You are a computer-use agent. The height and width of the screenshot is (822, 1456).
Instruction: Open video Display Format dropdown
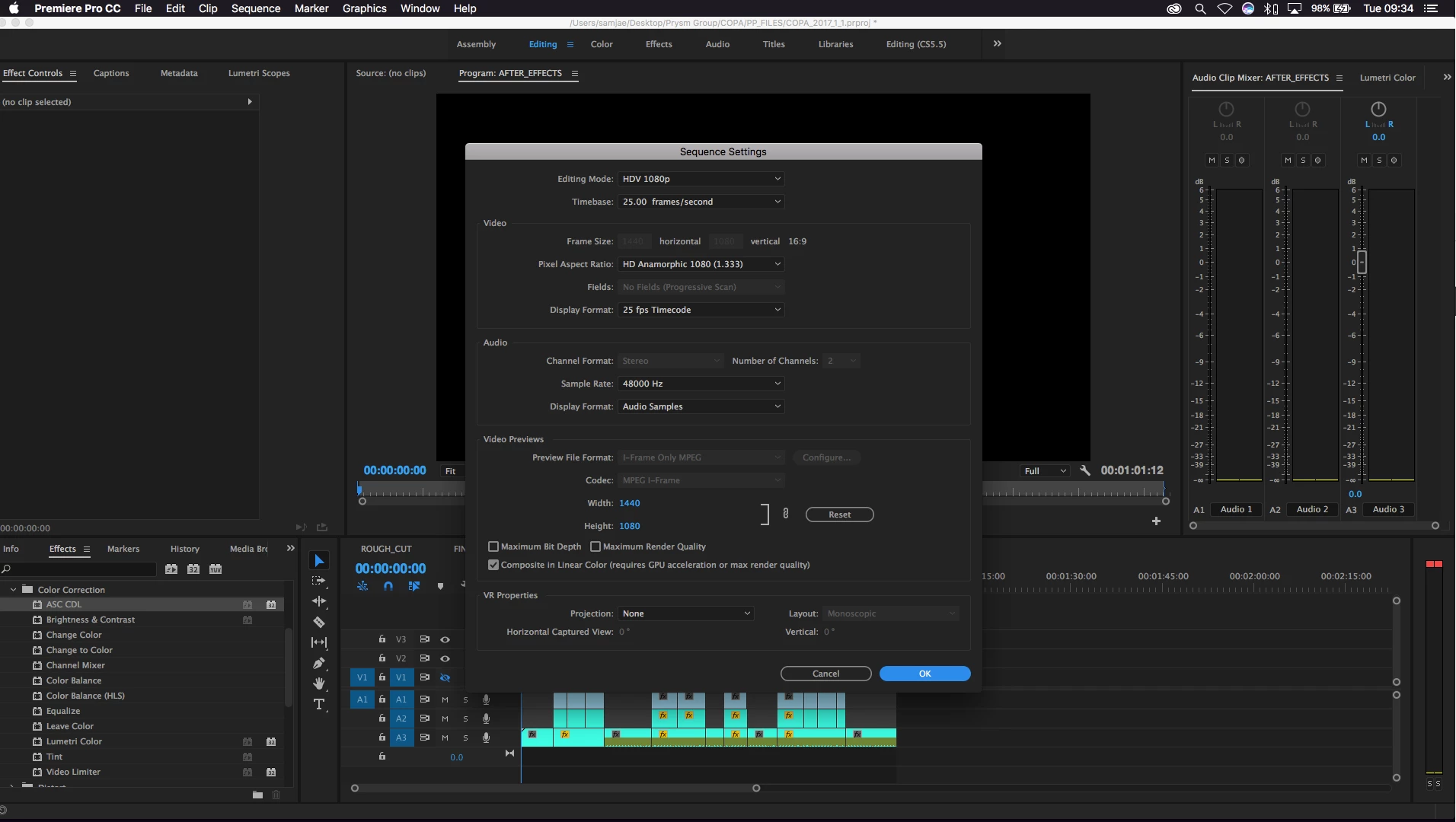(701, 310)
